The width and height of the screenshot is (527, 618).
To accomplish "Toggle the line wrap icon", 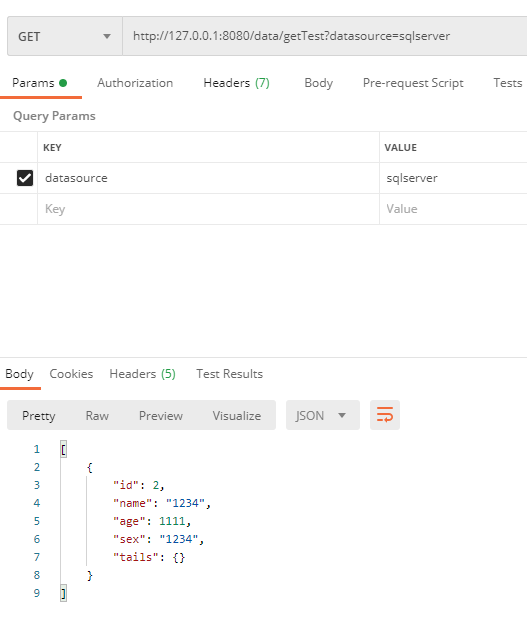I will point(385,415).
